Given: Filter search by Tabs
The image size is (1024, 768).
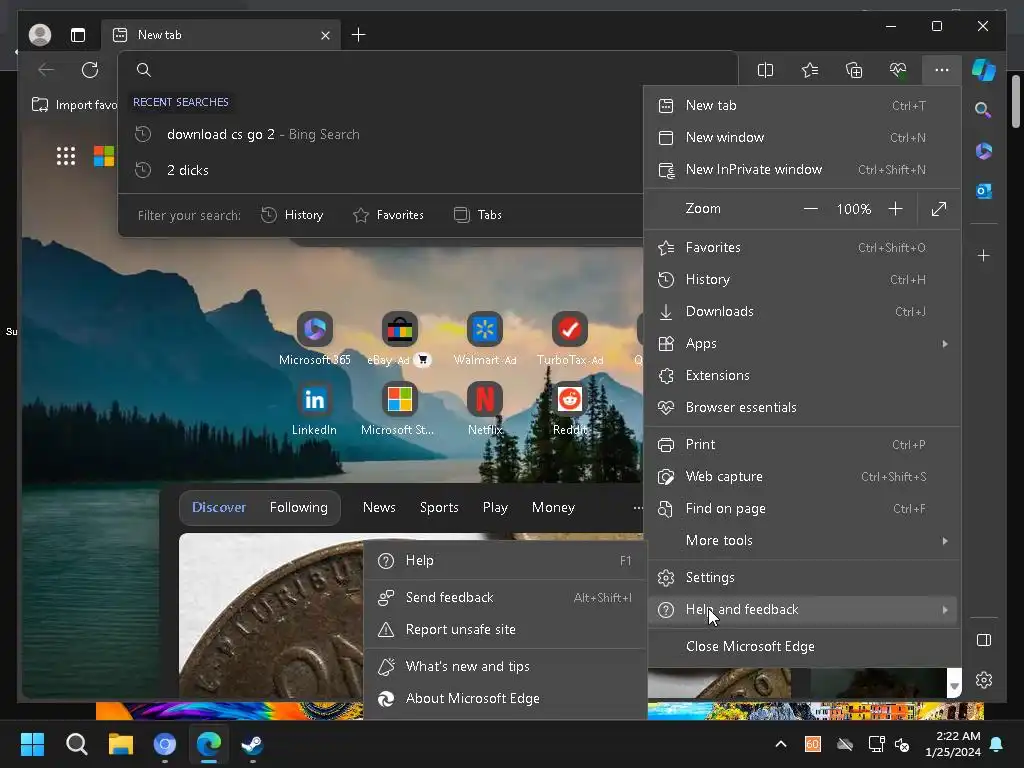Looking at the screenshot, I should [x=478, y=215].
